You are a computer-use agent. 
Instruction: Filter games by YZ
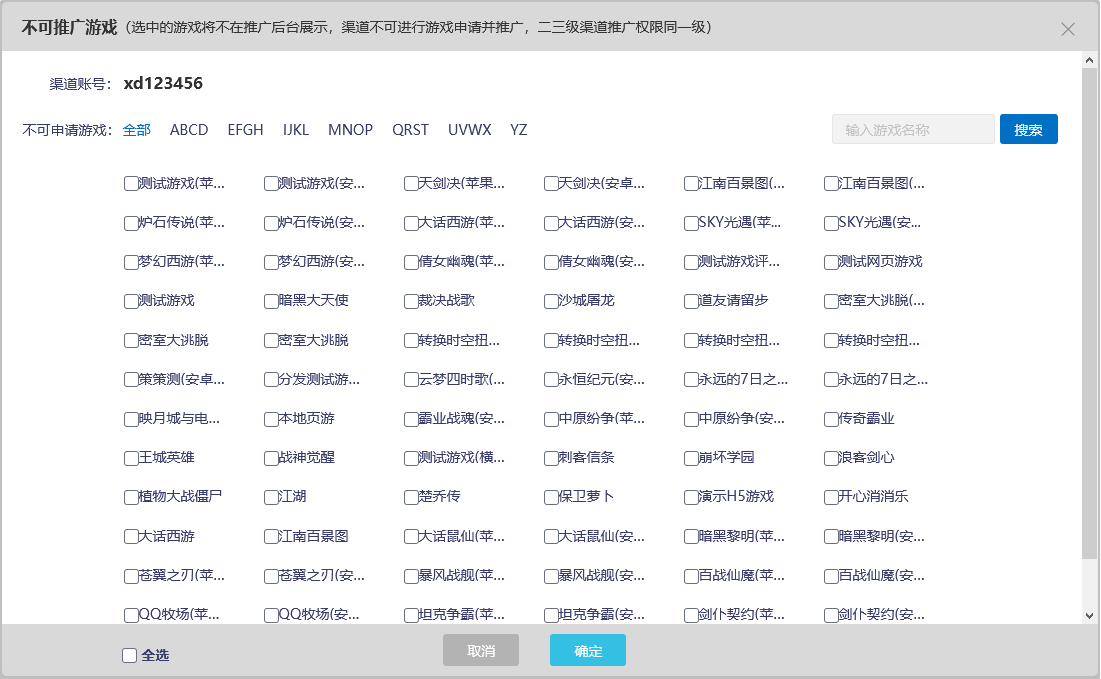pos(518,130)
